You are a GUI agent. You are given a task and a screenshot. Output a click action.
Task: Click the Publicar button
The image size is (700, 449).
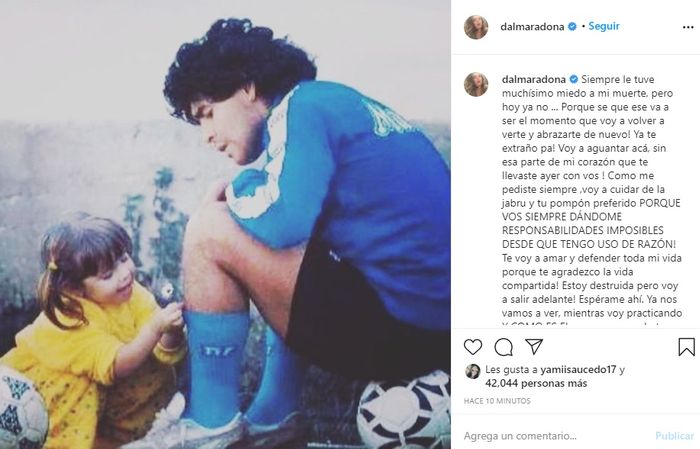tap(675, 436)
